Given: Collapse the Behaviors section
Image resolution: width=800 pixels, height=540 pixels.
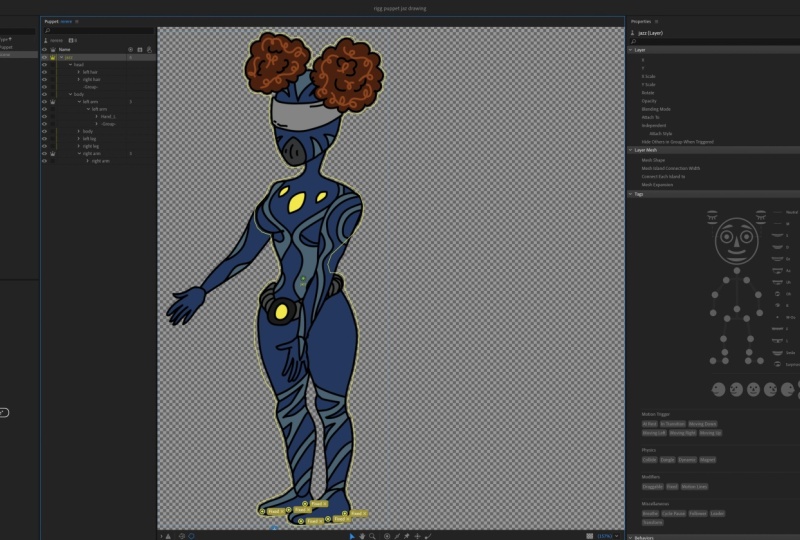Looking at the screenshot, I should pos(631,537).
